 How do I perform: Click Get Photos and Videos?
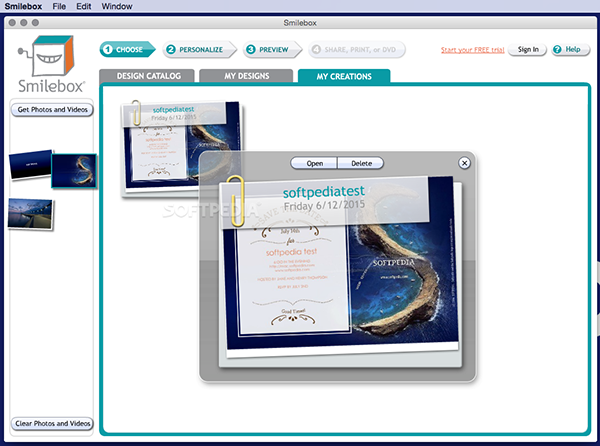tap(52, 110)
